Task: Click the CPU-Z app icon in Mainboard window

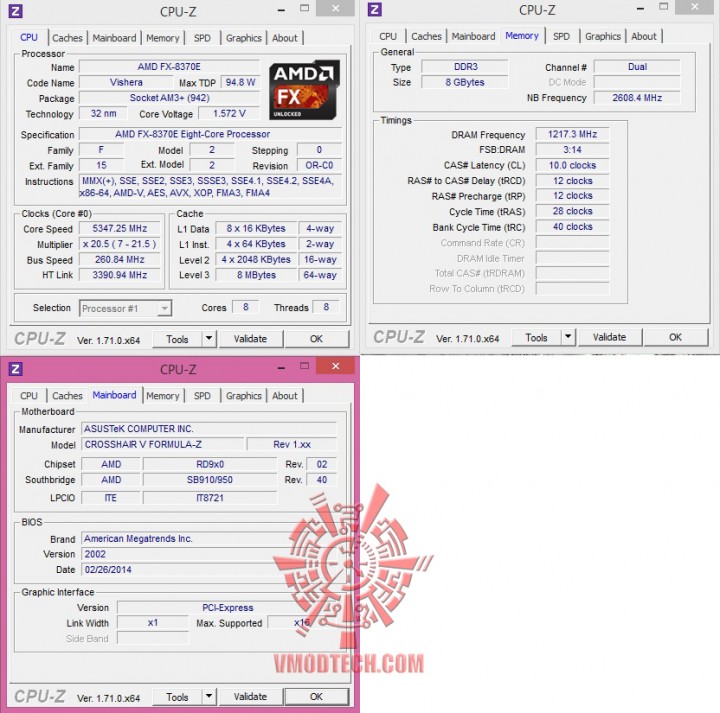Action: (16, 369)
